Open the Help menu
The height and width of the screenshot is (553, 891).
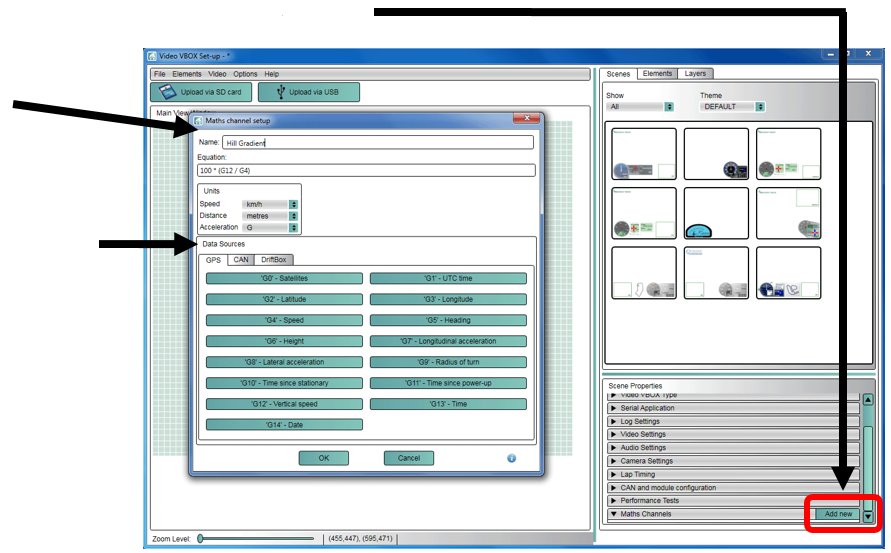[272, 74]
